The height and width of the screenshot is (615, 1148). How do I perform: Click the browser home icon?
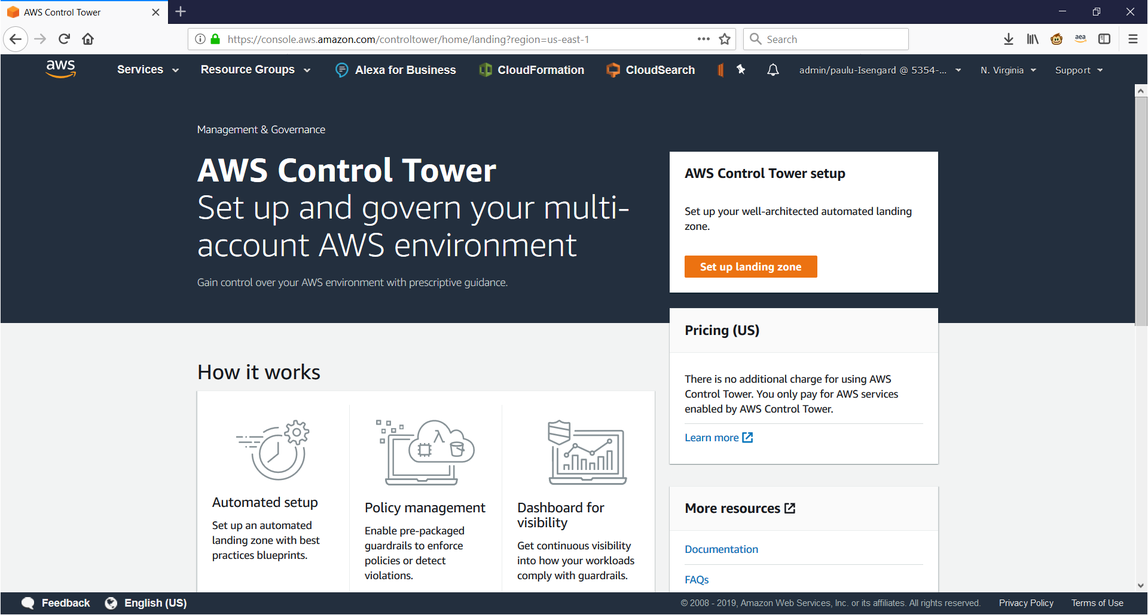coord(88,39)
